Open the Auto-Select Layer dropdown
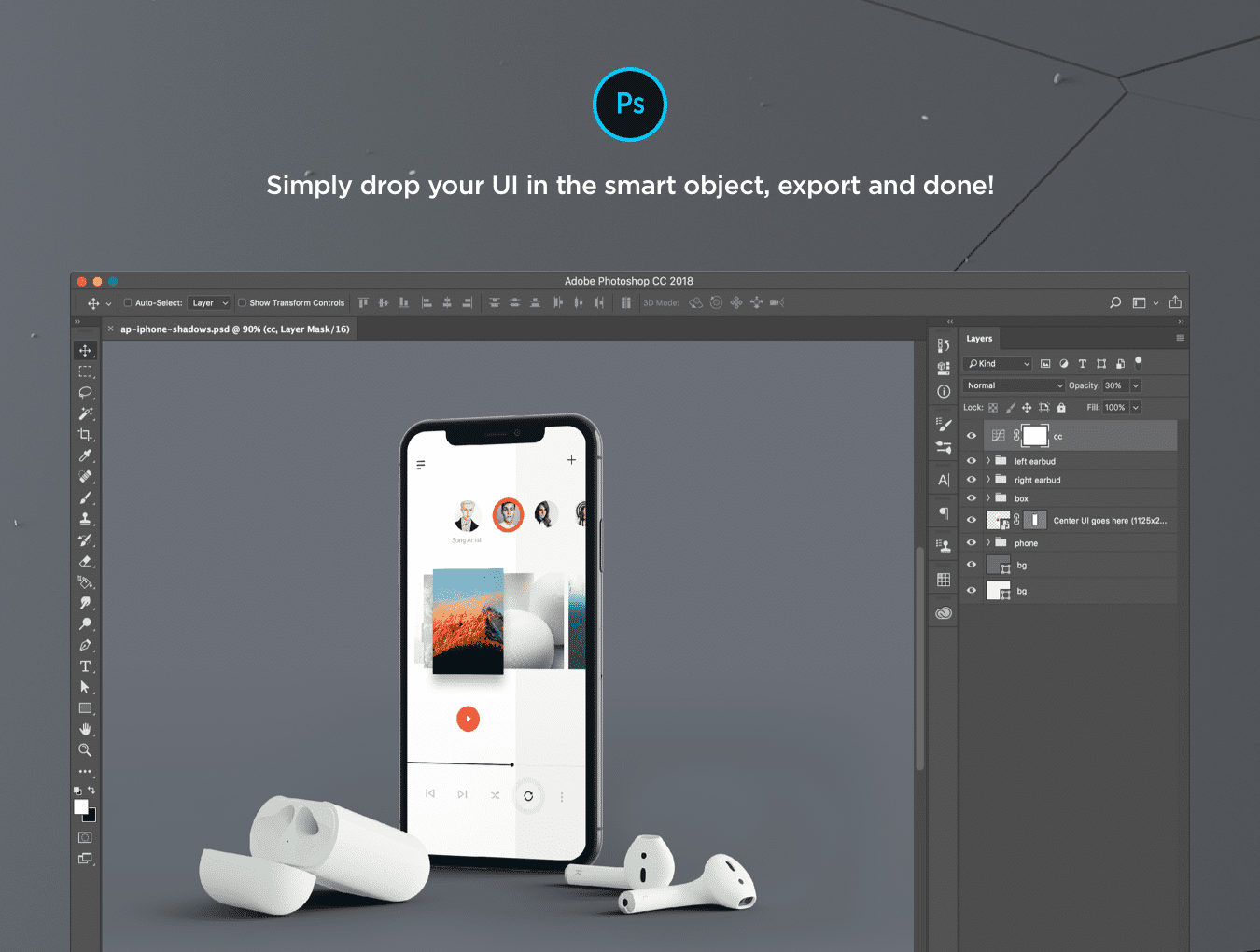Viewport: 1260px width, 952px height. coord(209,302)
